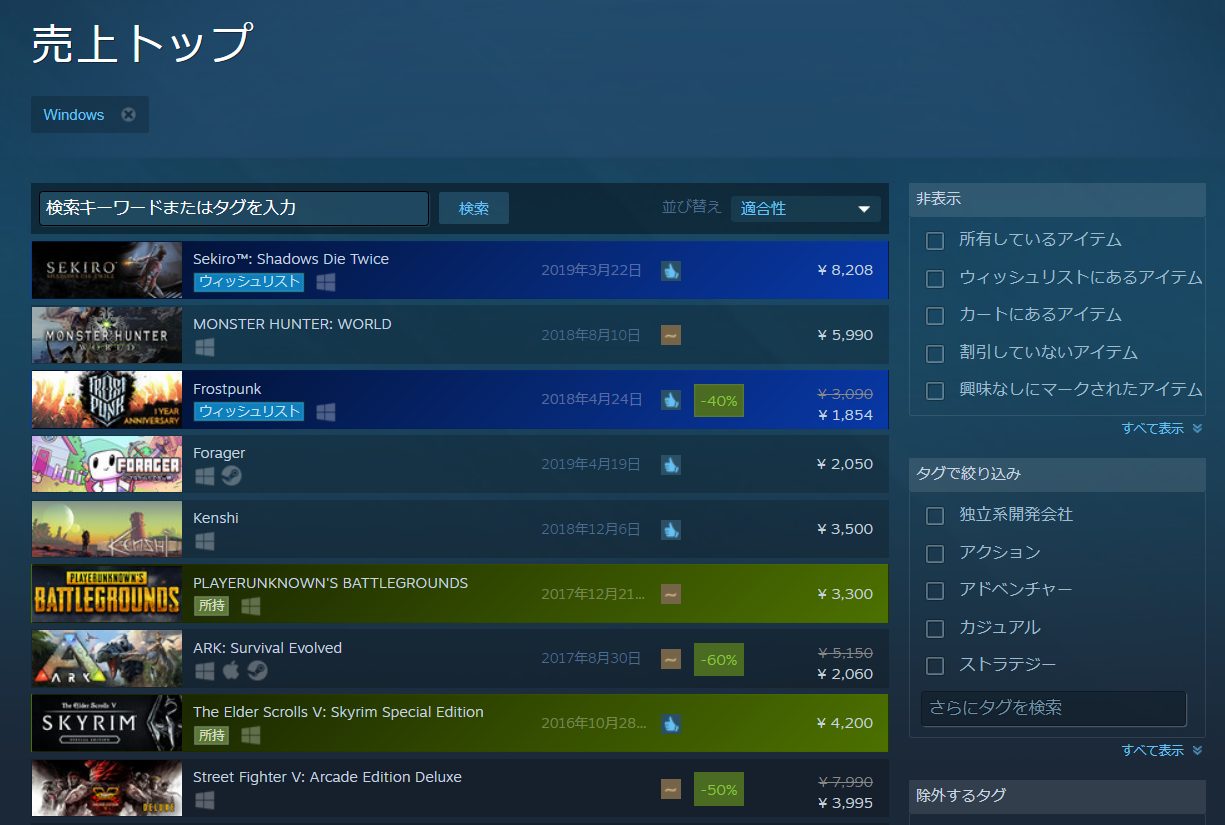Click the さらにタグを検索 input field
The image size is (1225, 825).
[x=1050, y=707]
